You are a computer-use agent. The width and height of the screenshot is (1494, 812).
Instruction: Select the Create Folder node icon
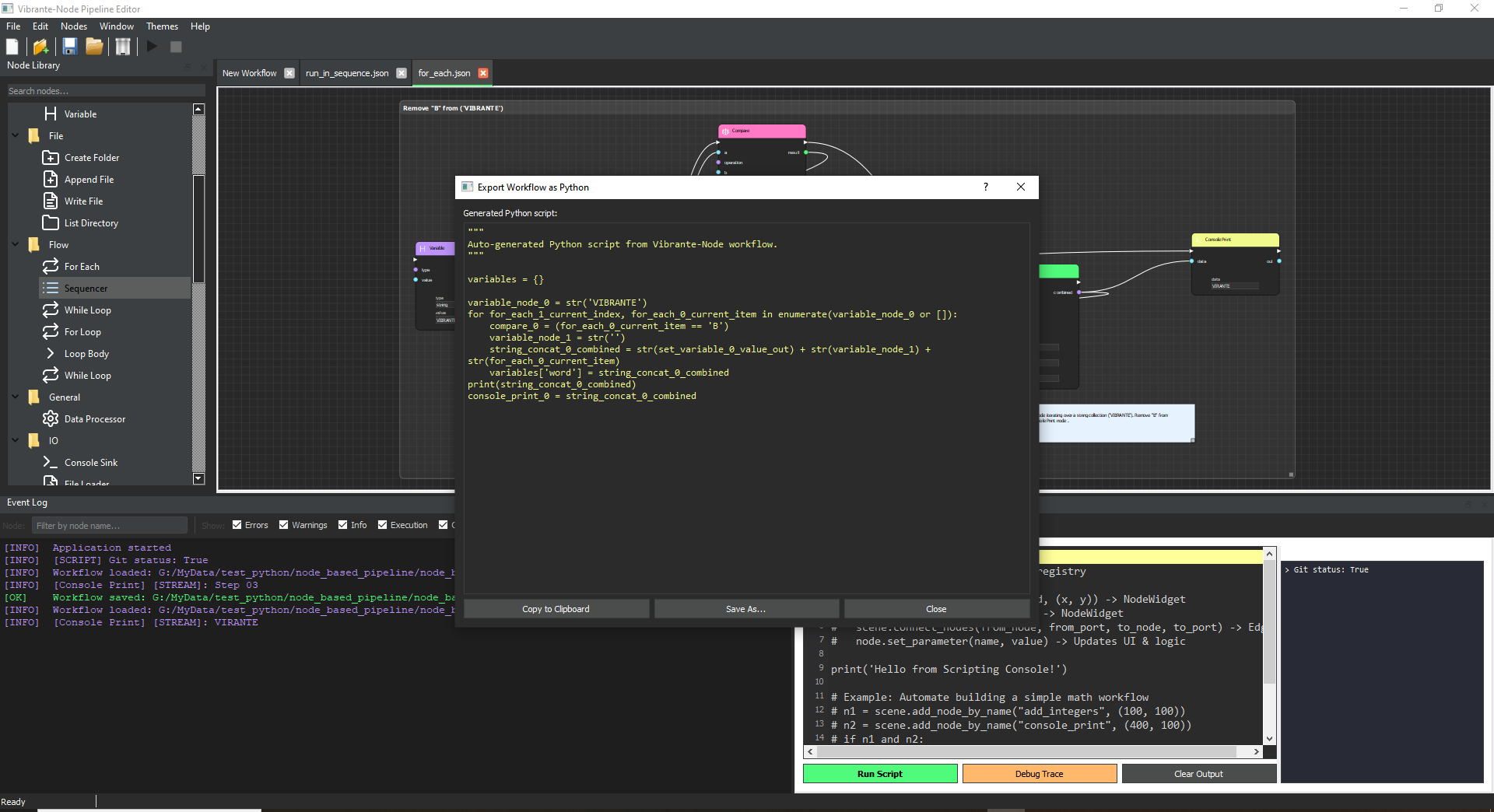tap(51, 158)
